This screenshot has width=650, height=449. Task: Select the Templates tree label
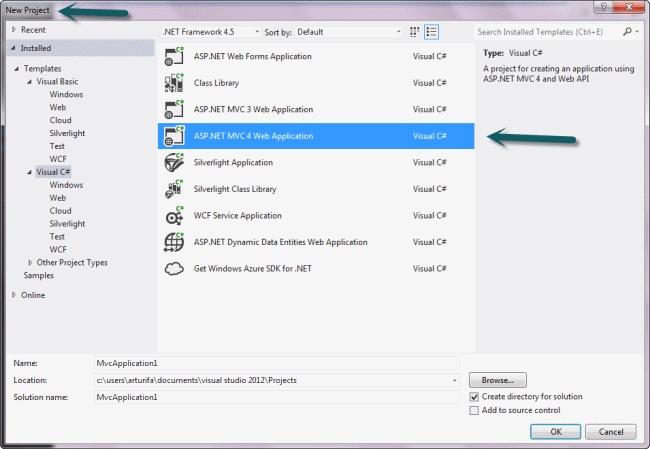click(42, 69)
